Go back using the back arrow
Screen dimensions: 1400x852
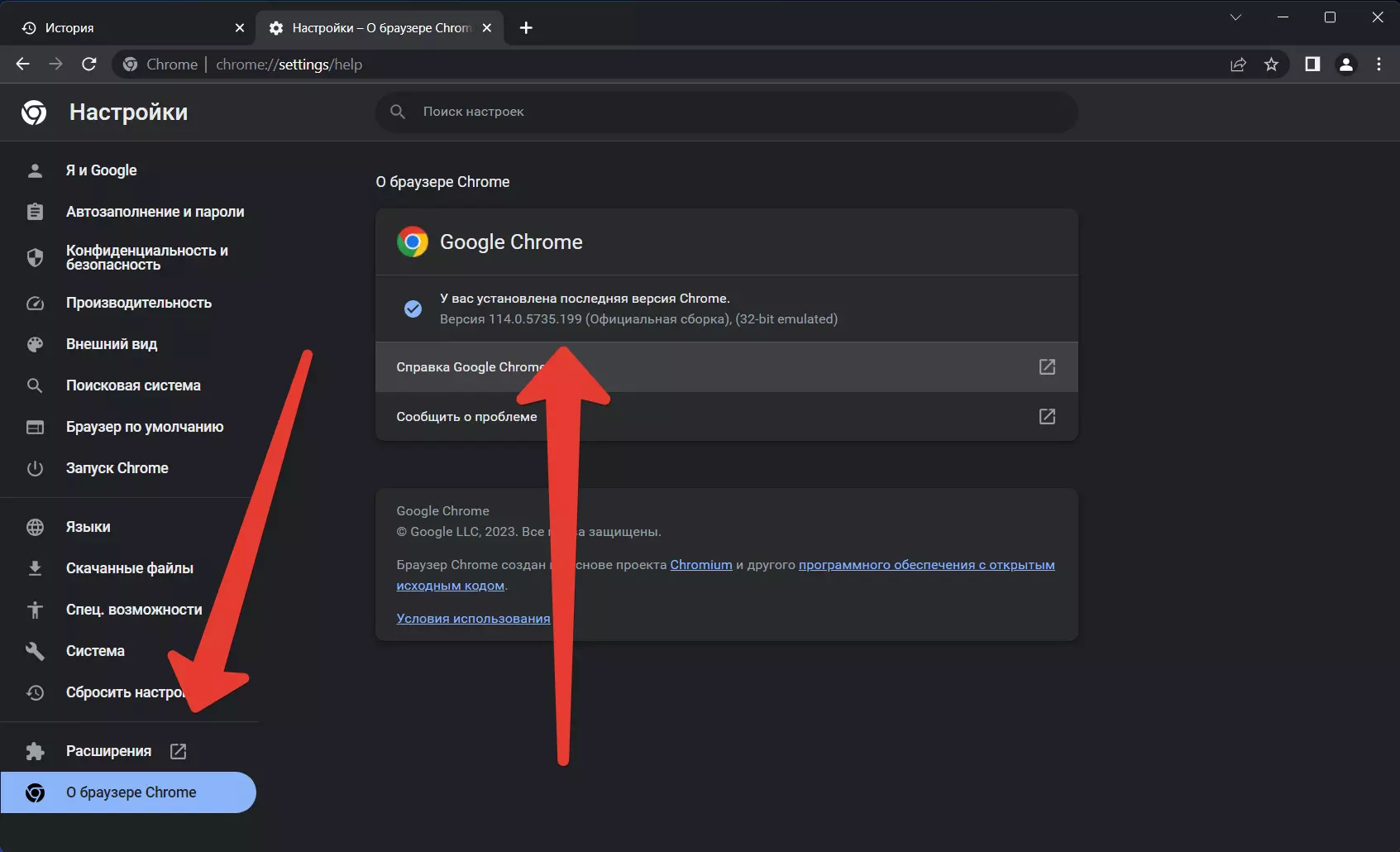(x=23, y=65)
